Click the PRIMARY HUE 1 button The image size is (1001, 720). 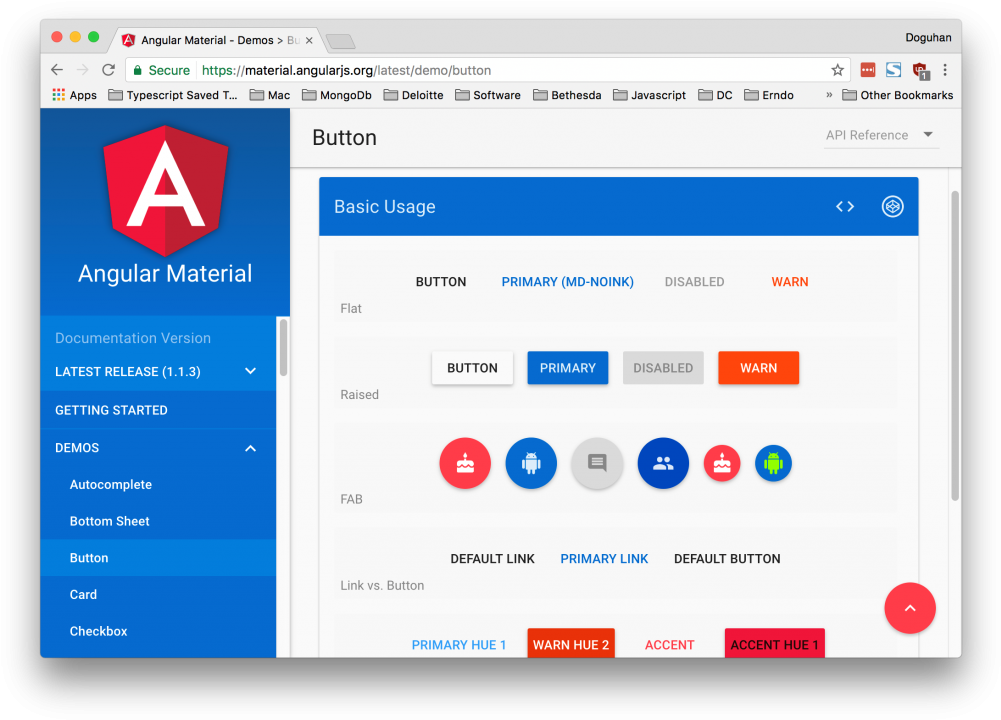point(458,645)
